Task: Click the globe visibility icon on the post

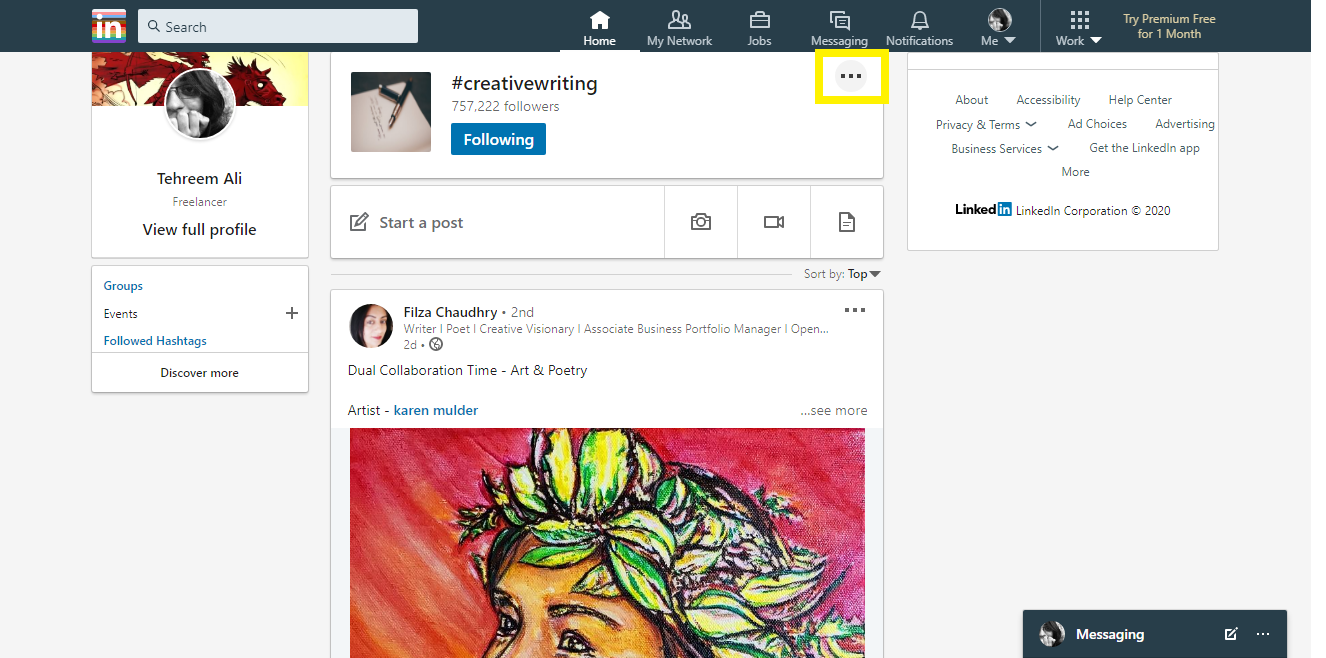Action: [x=436, y=344]
